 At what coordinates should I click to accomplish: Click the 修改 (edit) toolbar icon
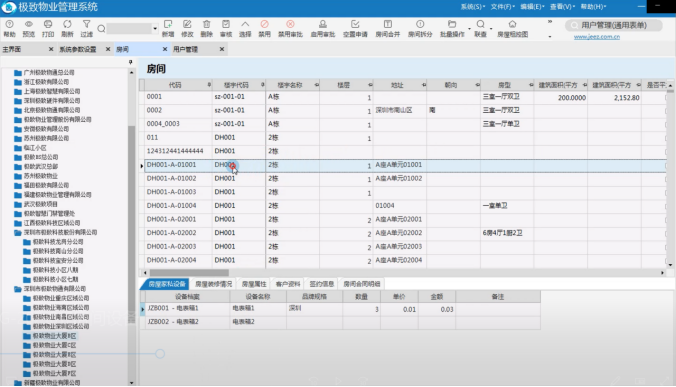coord(187,28)
